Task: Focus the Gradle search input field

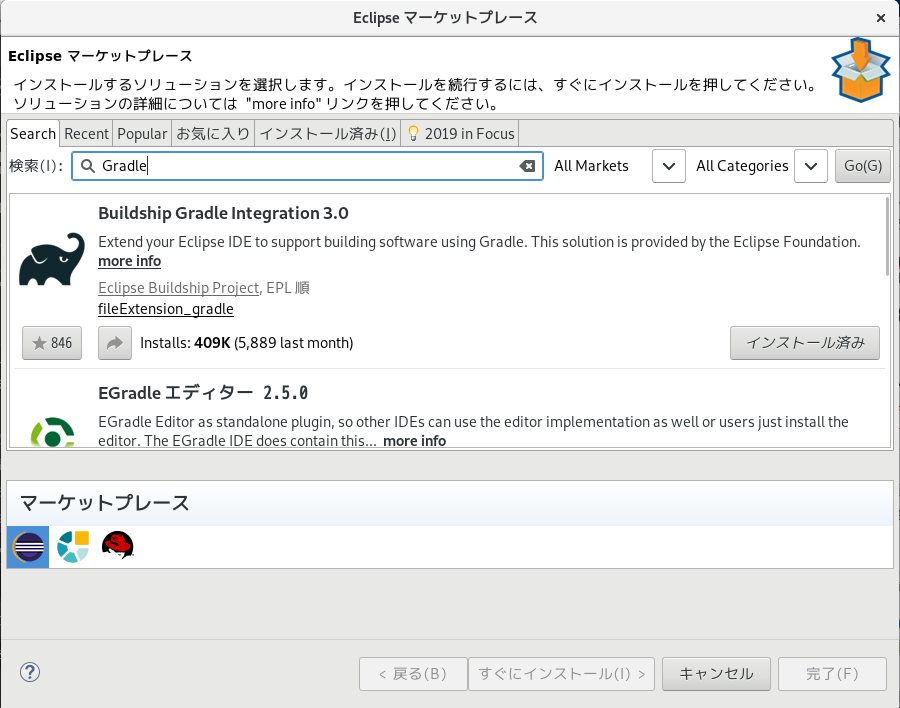Action: [x=307, y=166]
